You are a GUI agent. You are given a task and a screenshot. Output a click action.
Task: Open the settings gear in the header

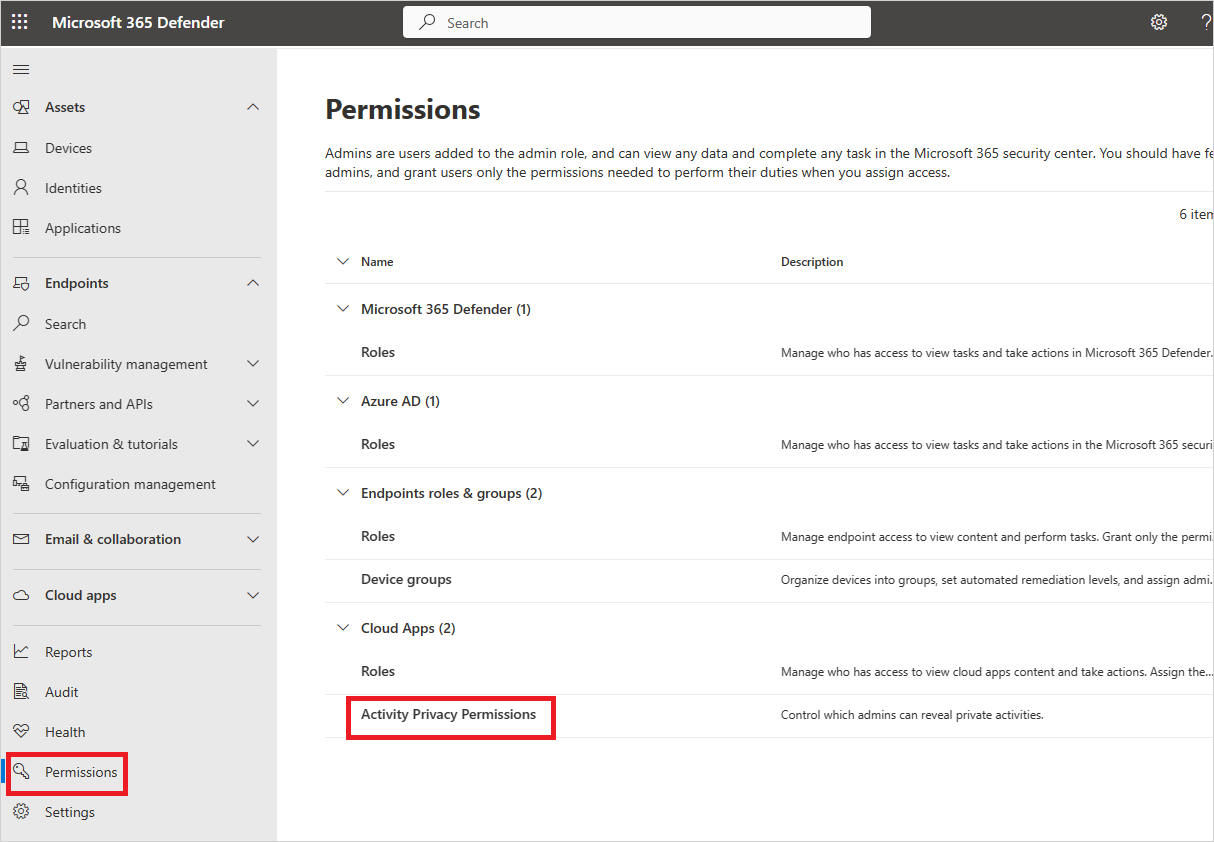point(1159,22)
